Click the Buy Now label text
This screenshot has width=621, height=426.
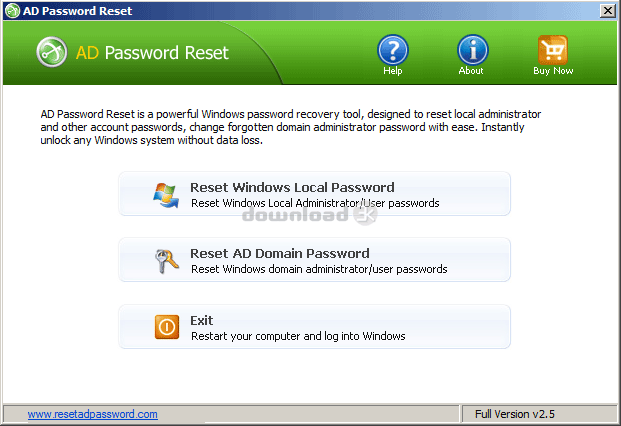553,71
